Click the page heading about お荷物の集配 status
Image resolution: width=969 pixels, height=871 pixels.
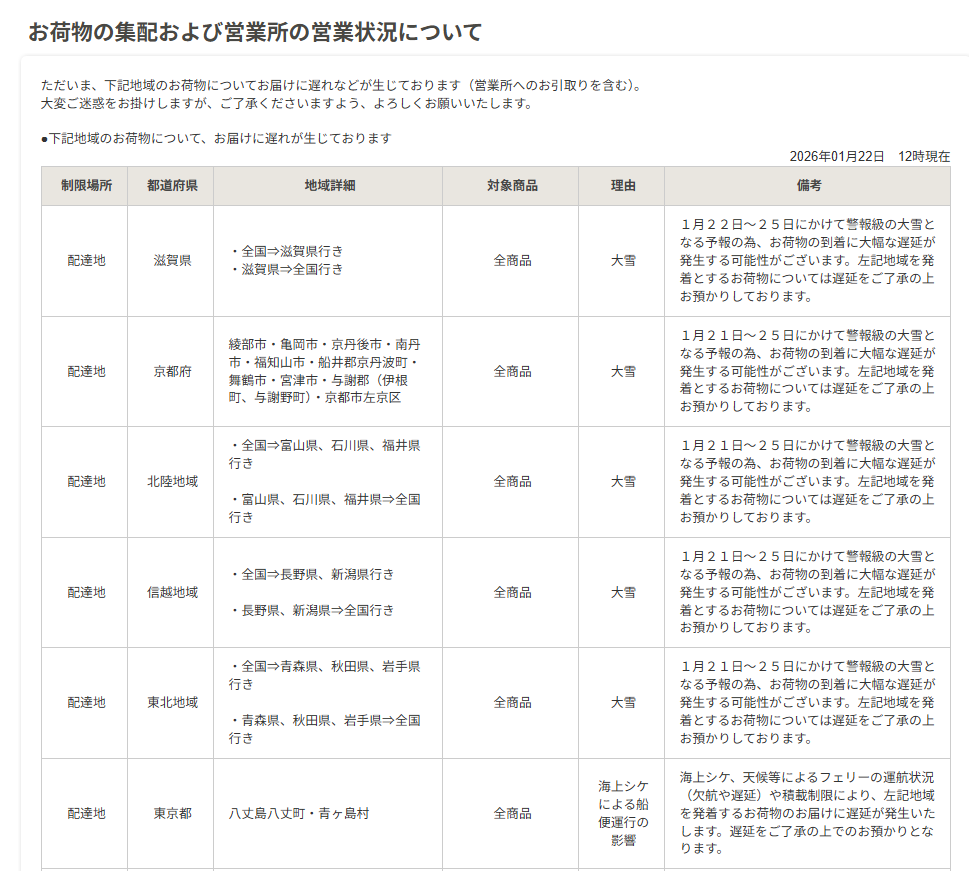pos(255,32)
